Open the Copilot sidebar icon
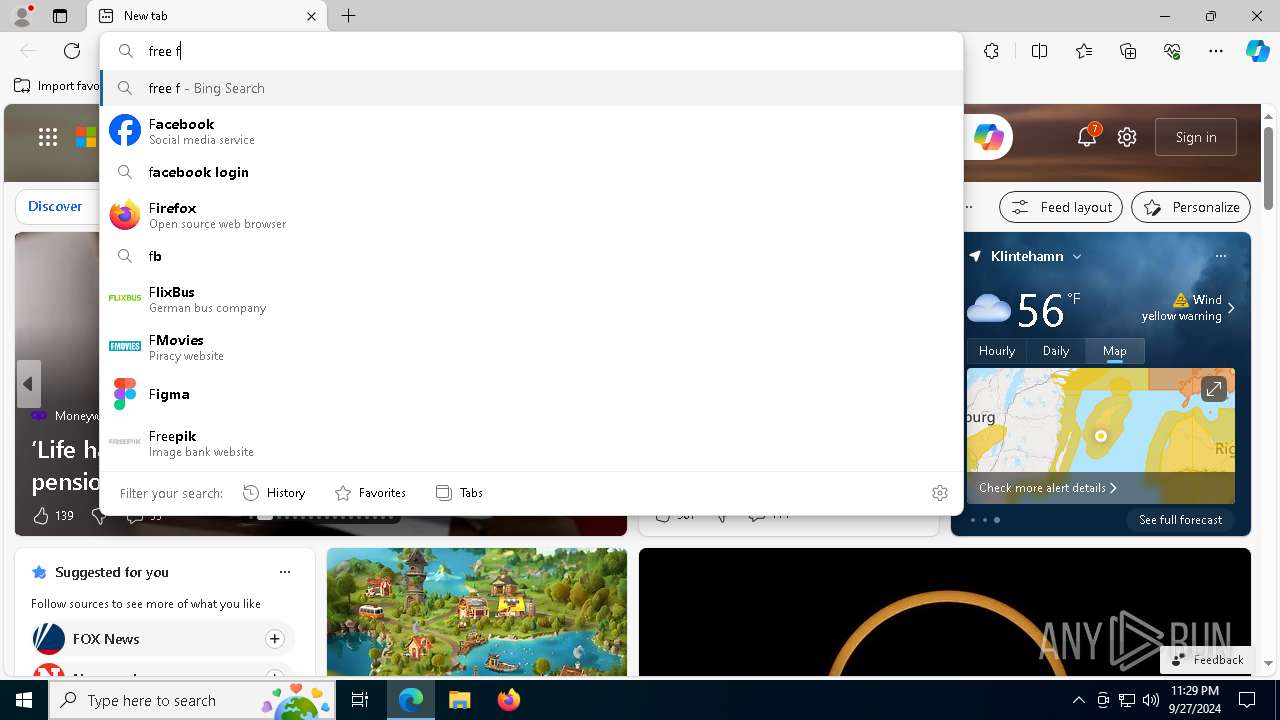Screen dimensions: 1280x720 click(x=1257, y=51)
